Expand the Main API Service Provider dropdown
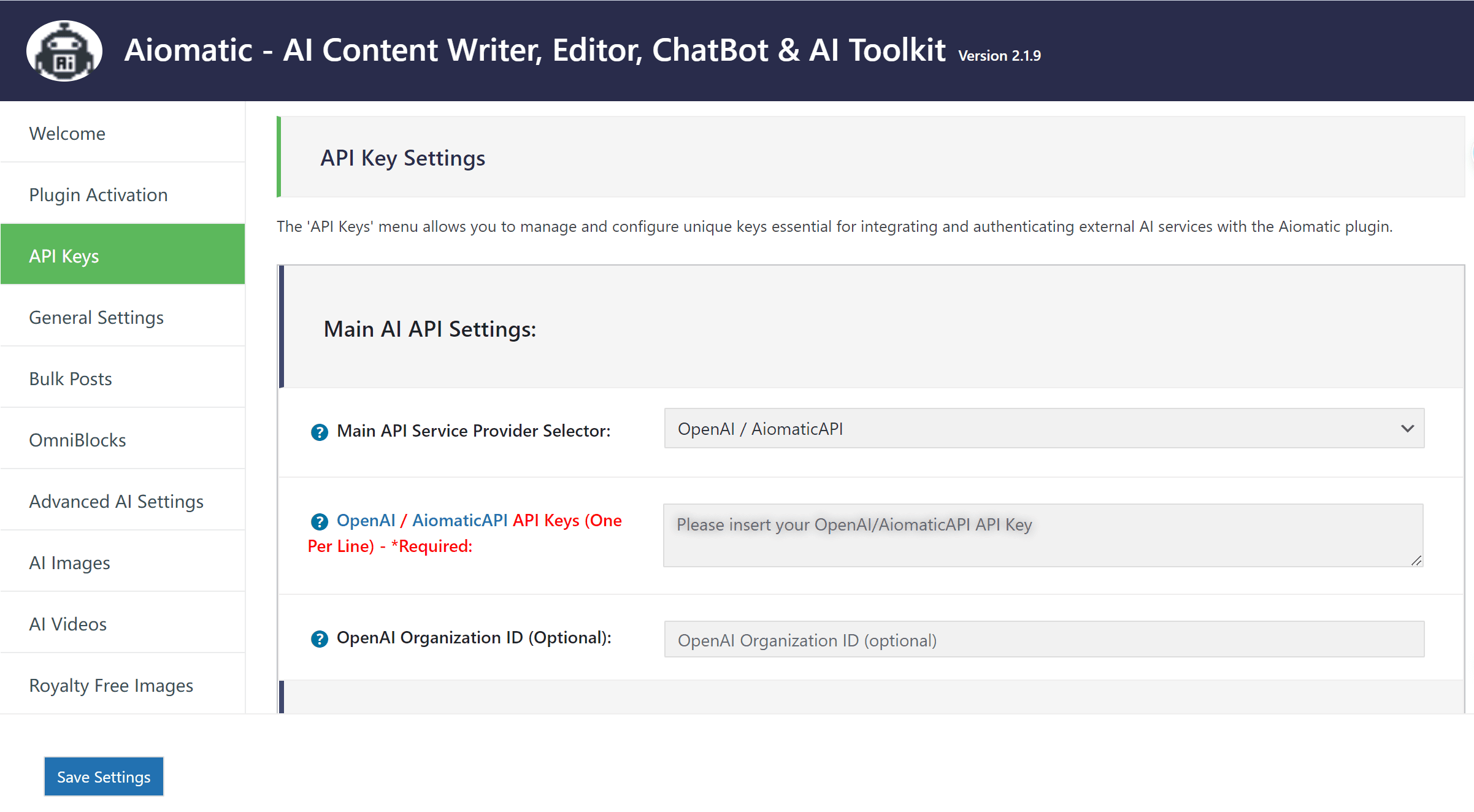The height and width of the screenshot is (812, 1474). 1044,429
